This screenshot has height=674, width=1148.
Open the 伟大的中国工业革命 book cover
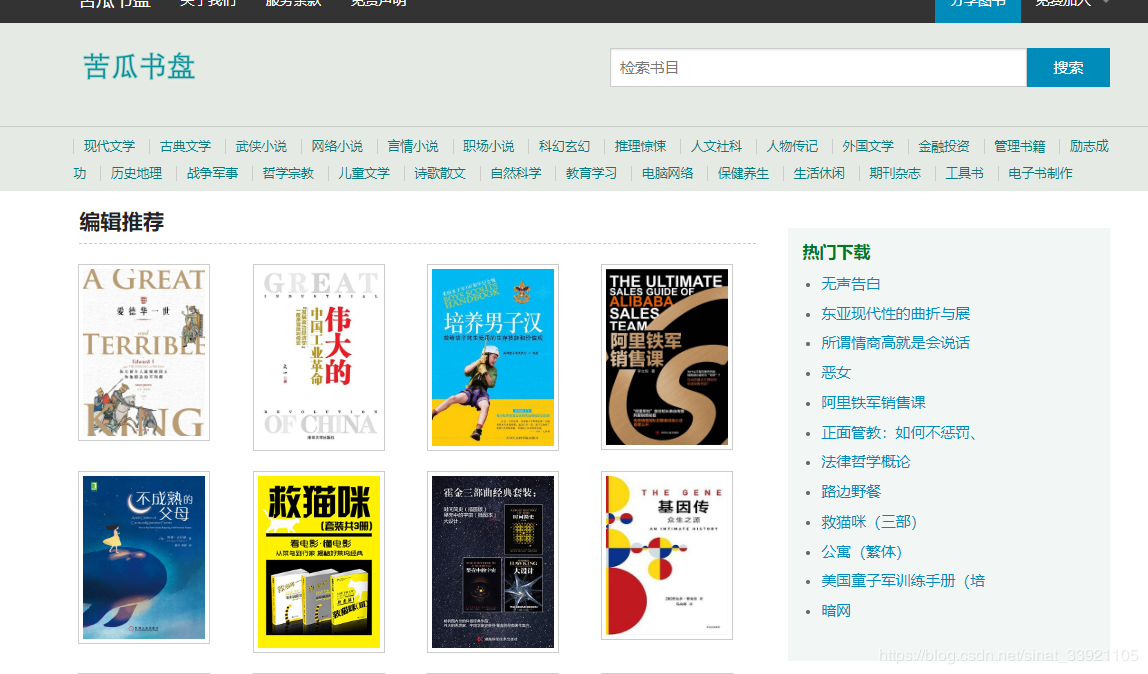click(319, 357)
